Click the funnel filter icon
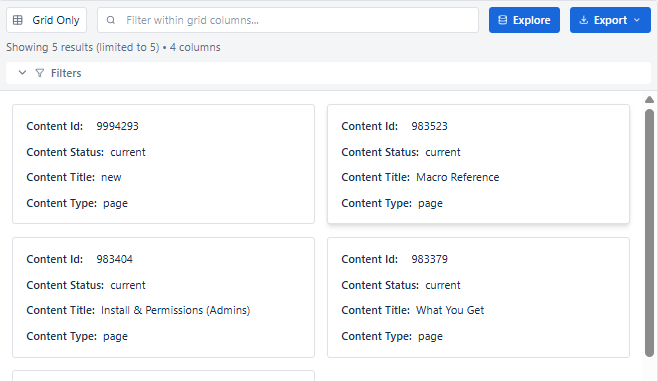658x381 pixels. [x=39, y=73]
